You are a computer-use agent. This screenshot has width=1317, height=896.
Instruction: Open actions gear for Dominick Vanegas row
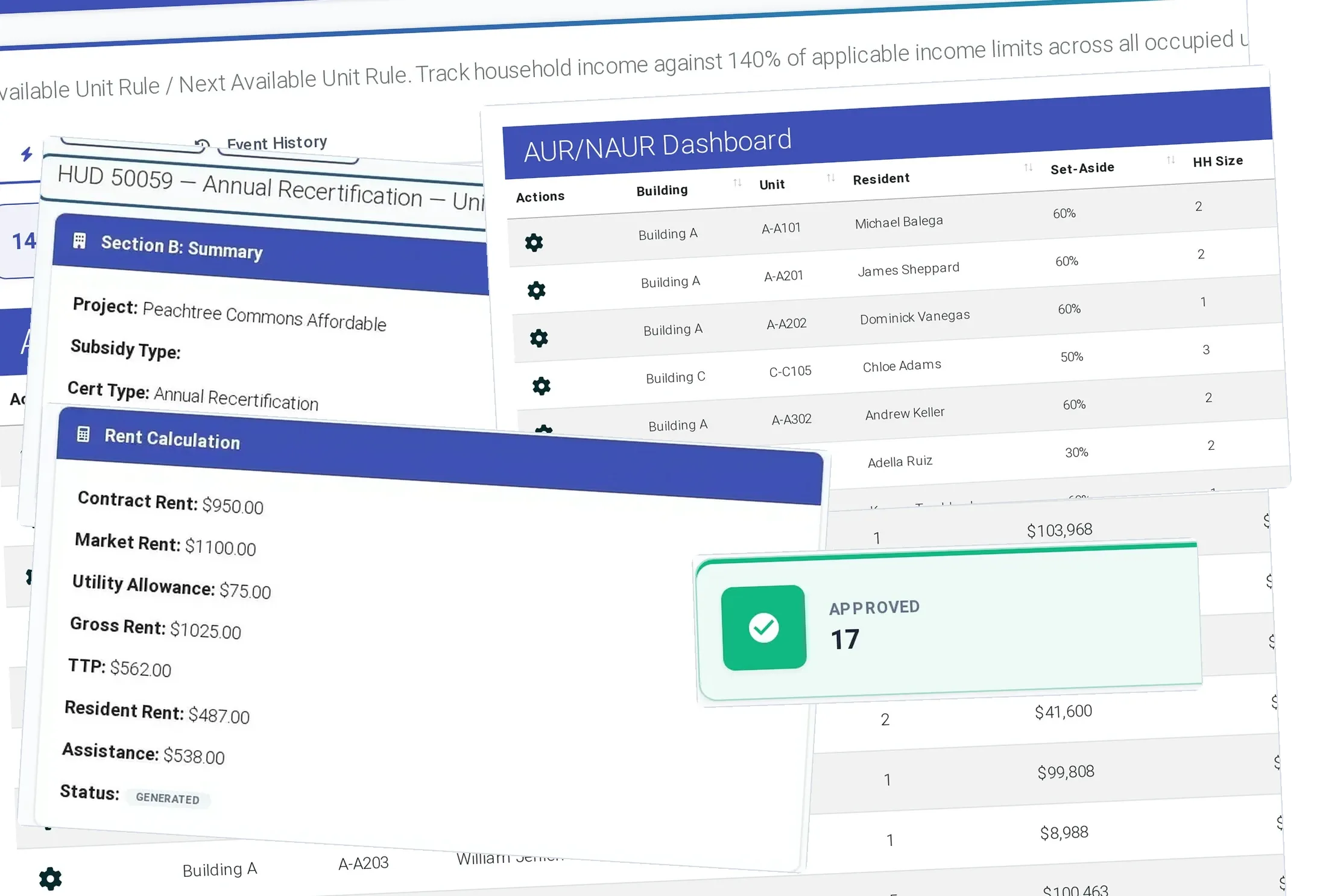pos(538,338)
